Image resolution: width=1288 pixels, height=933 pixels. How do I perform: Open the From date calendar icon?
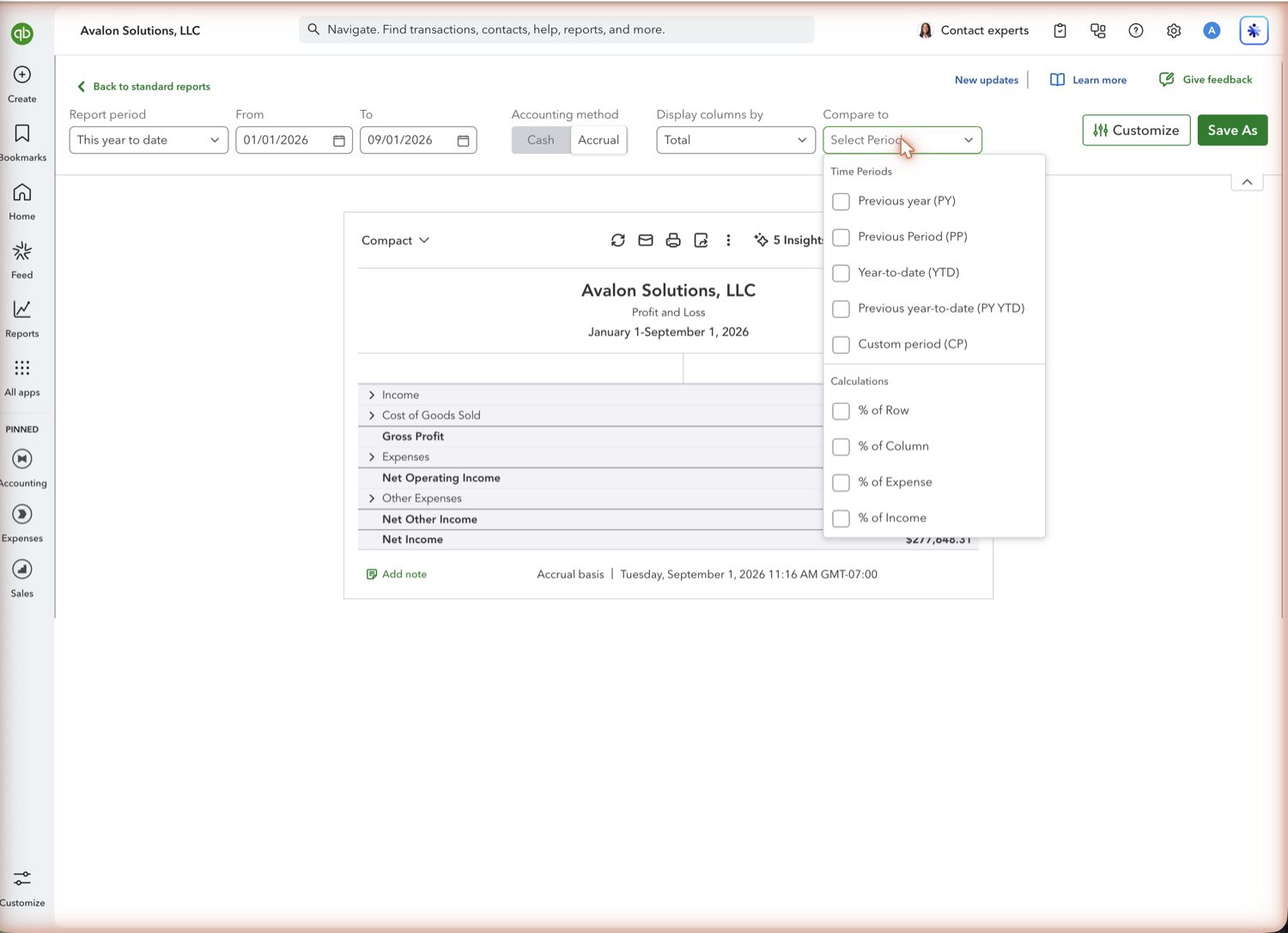pos(339,140)
